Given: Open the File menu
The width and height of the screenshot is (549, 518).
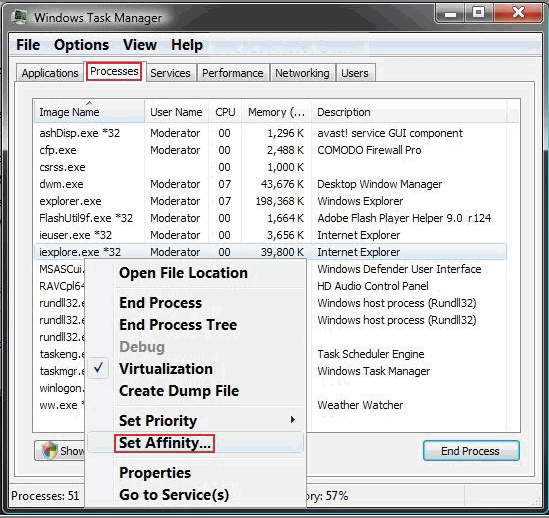Looking at the screenshot, I should (x=28, y=45).
